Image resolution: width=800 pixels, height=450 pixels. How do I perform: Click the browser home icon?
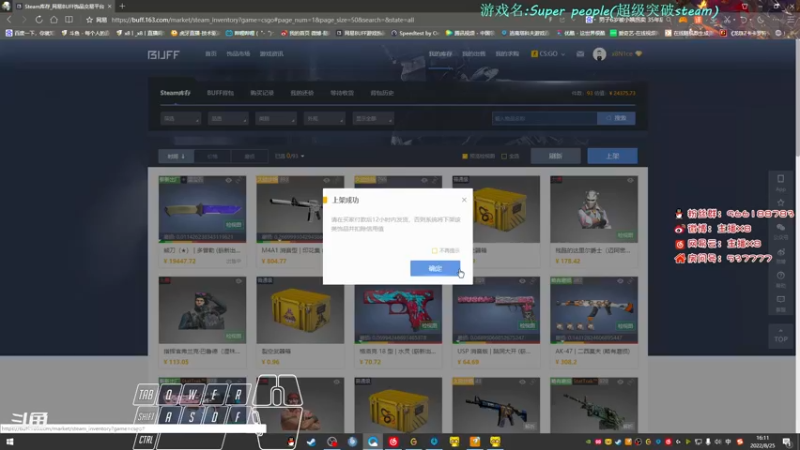pos(54,19)
